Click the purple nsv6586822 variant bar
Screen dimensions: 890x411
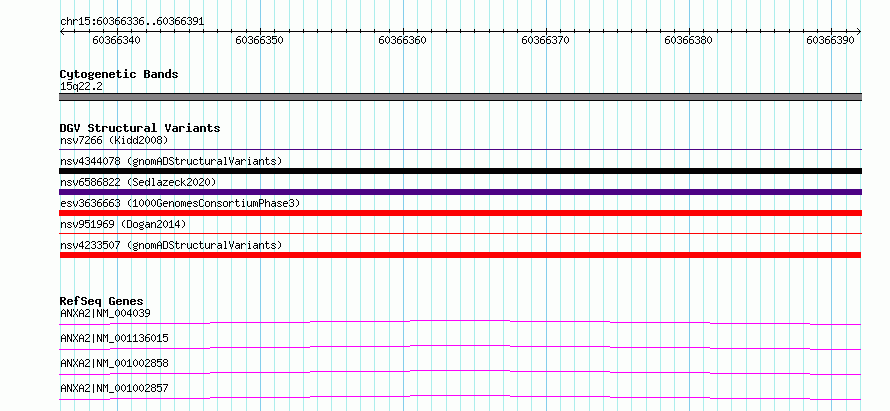pos(460,192)
